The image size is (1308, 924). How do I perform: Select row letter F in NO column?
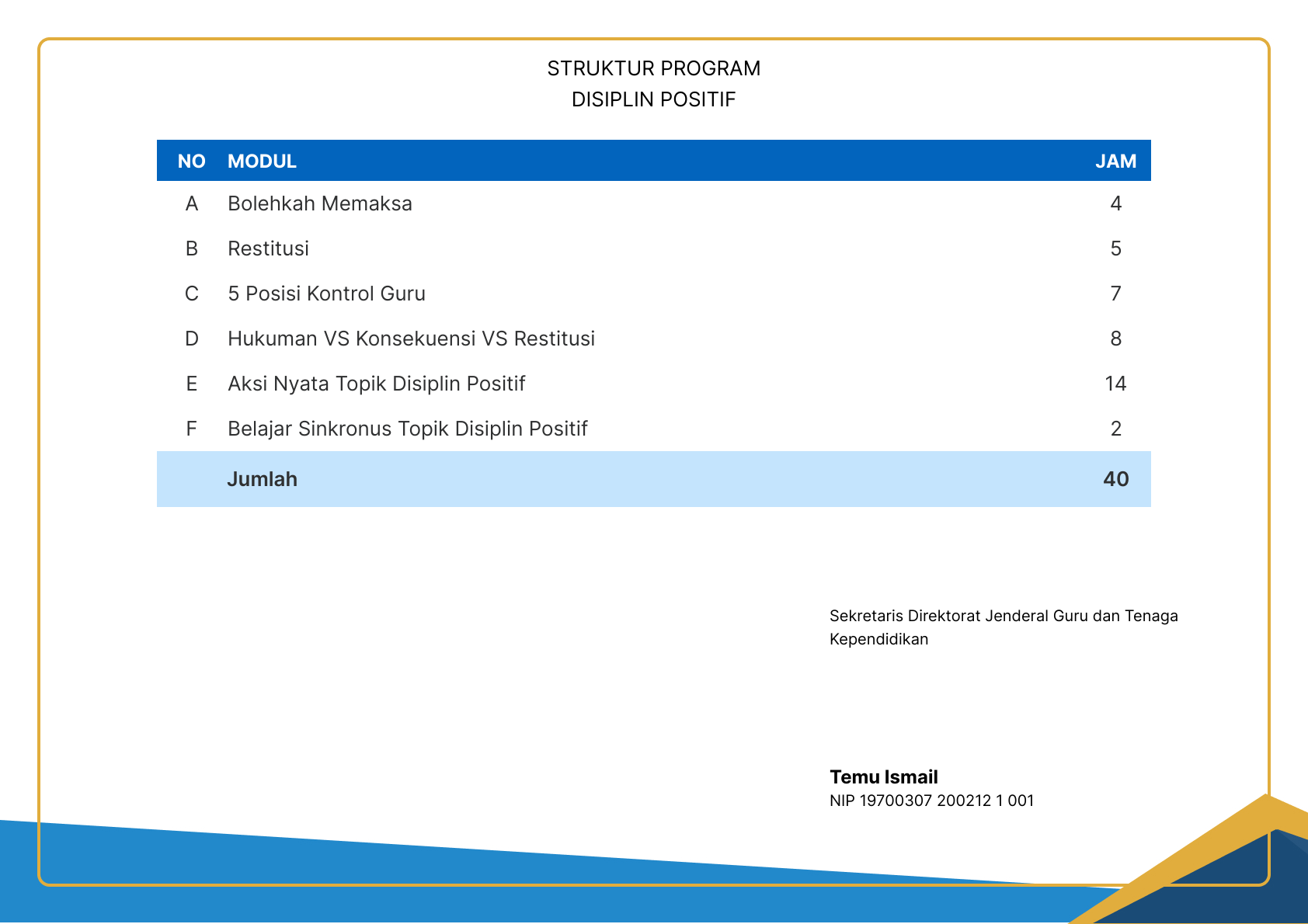(191, 429)
